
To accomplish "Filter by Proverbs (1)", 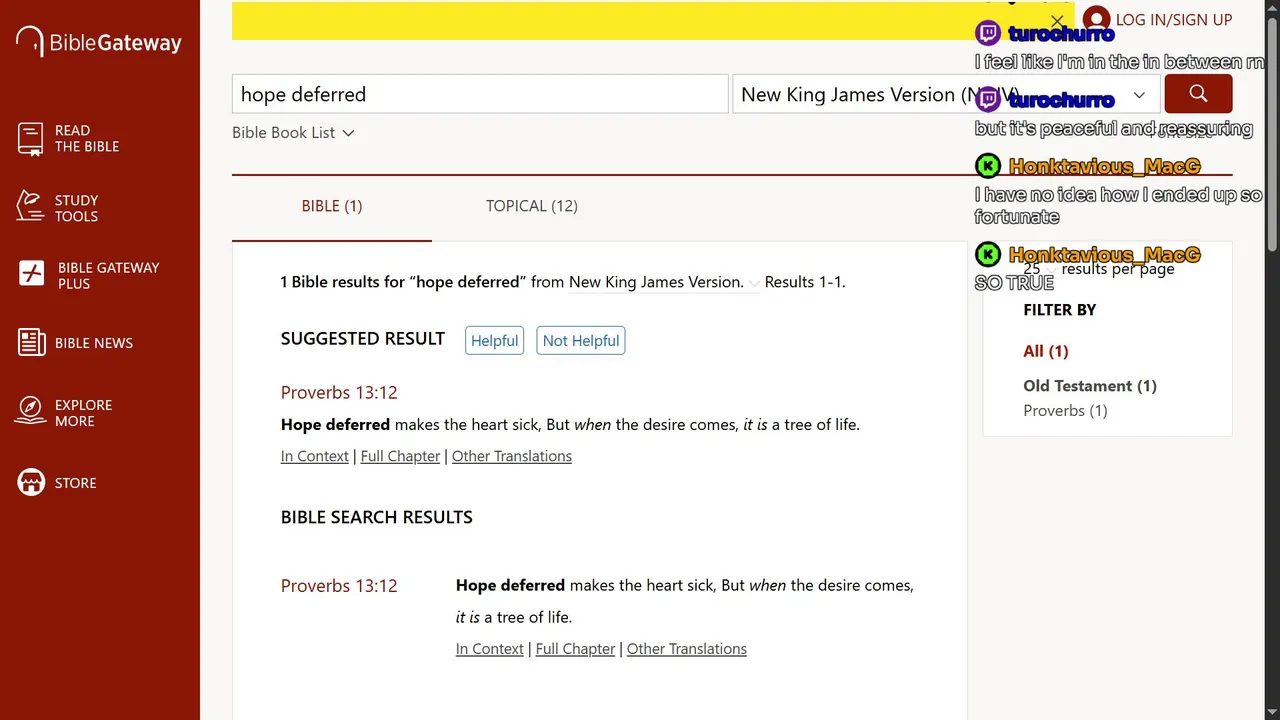I will pyautogui.click(x=1065, y=411).
